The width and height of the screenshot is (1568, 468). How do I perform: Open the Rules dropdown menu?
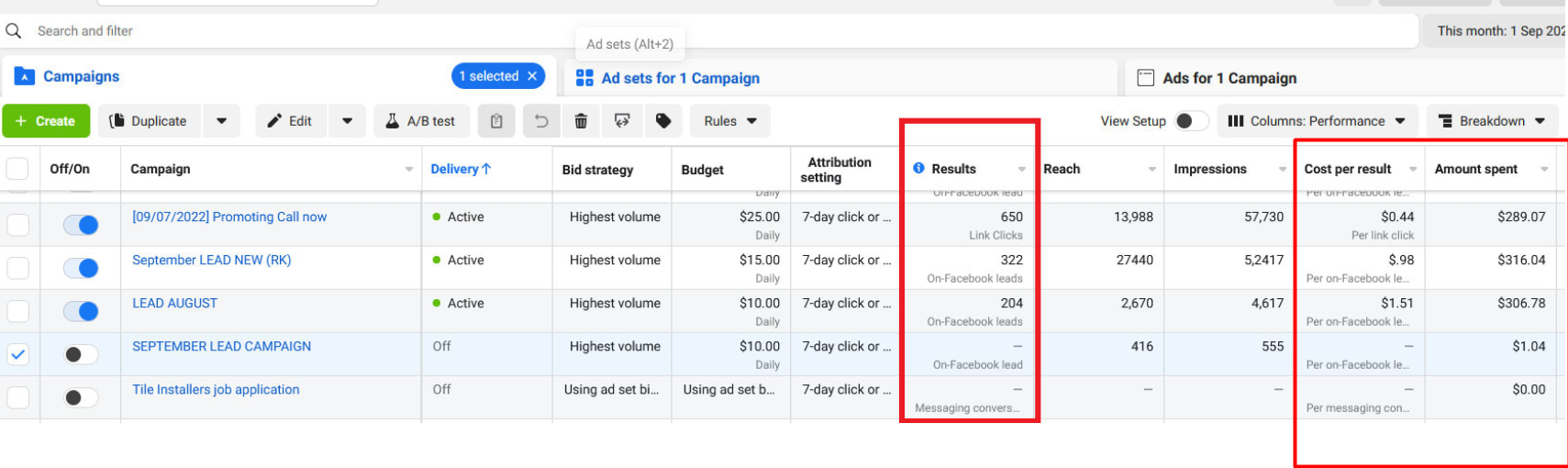click(730, 121)
